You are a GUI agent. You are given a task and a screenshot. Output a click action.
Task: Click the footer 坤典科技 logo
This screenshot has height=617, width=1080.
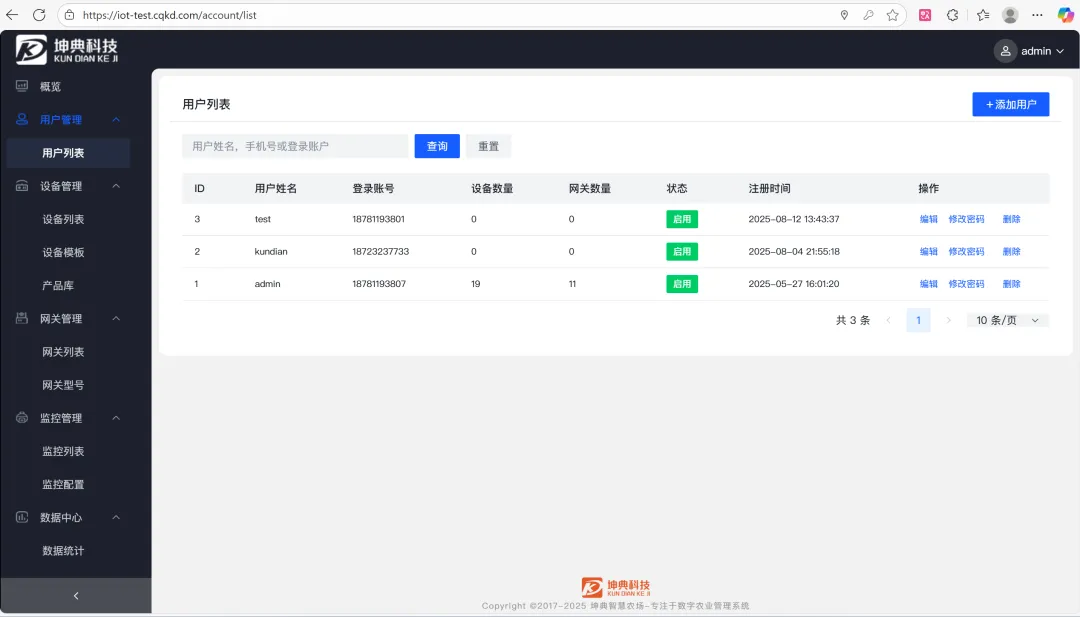[616, 587]
